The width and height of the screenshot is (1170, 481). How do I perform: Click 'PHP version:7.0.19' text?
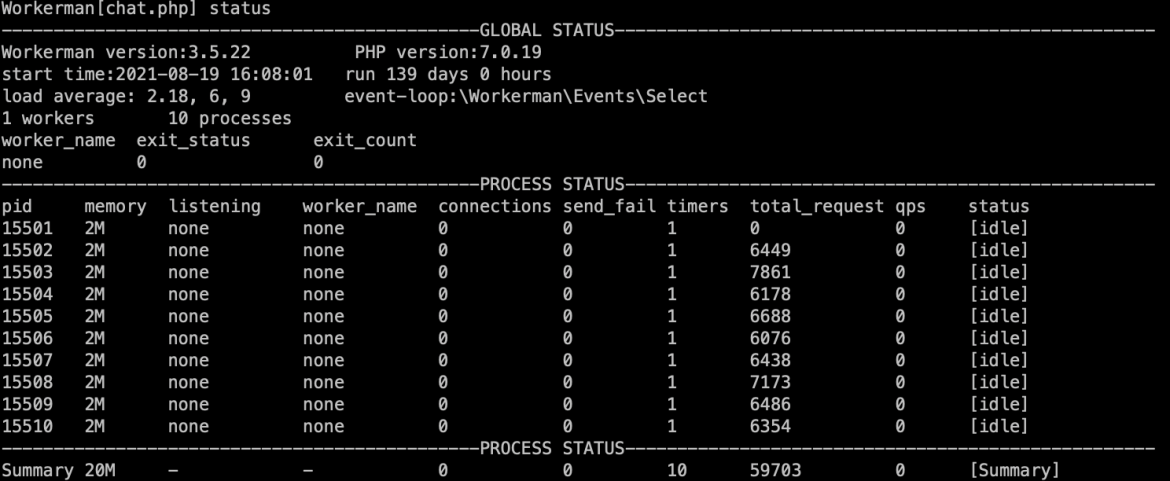pos(448,53)
